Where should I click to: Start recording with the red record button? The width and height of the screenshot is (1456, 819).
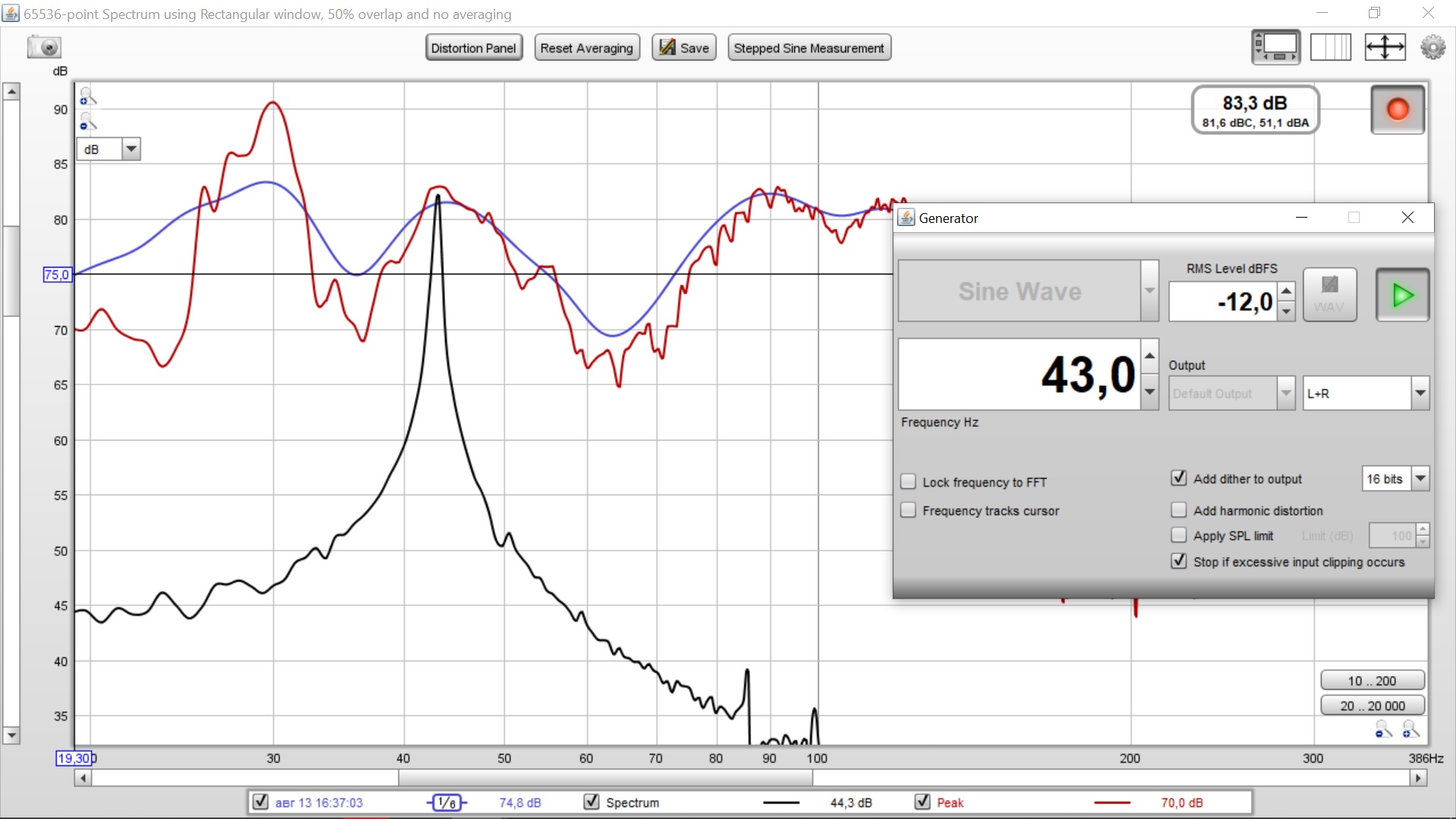[1397, 110]
